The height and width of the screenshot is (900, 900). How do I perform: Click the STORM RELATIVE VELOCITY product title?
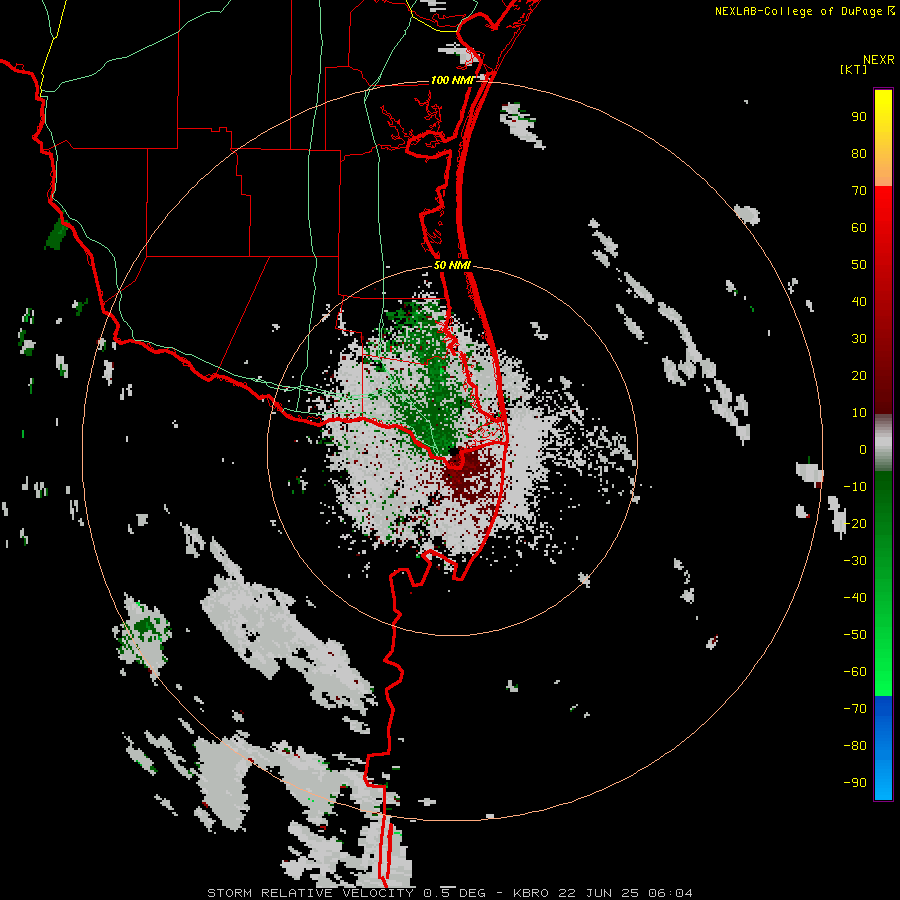(x=311, y=893)
